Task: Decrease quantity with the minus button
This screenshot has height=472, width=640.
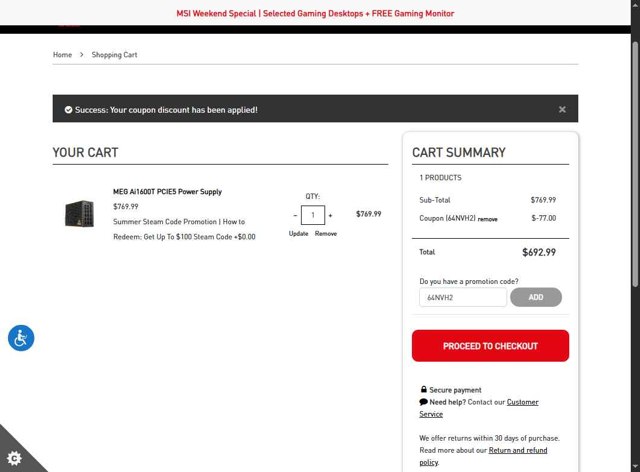Action: pyautogui.click(x=295, y=215)
